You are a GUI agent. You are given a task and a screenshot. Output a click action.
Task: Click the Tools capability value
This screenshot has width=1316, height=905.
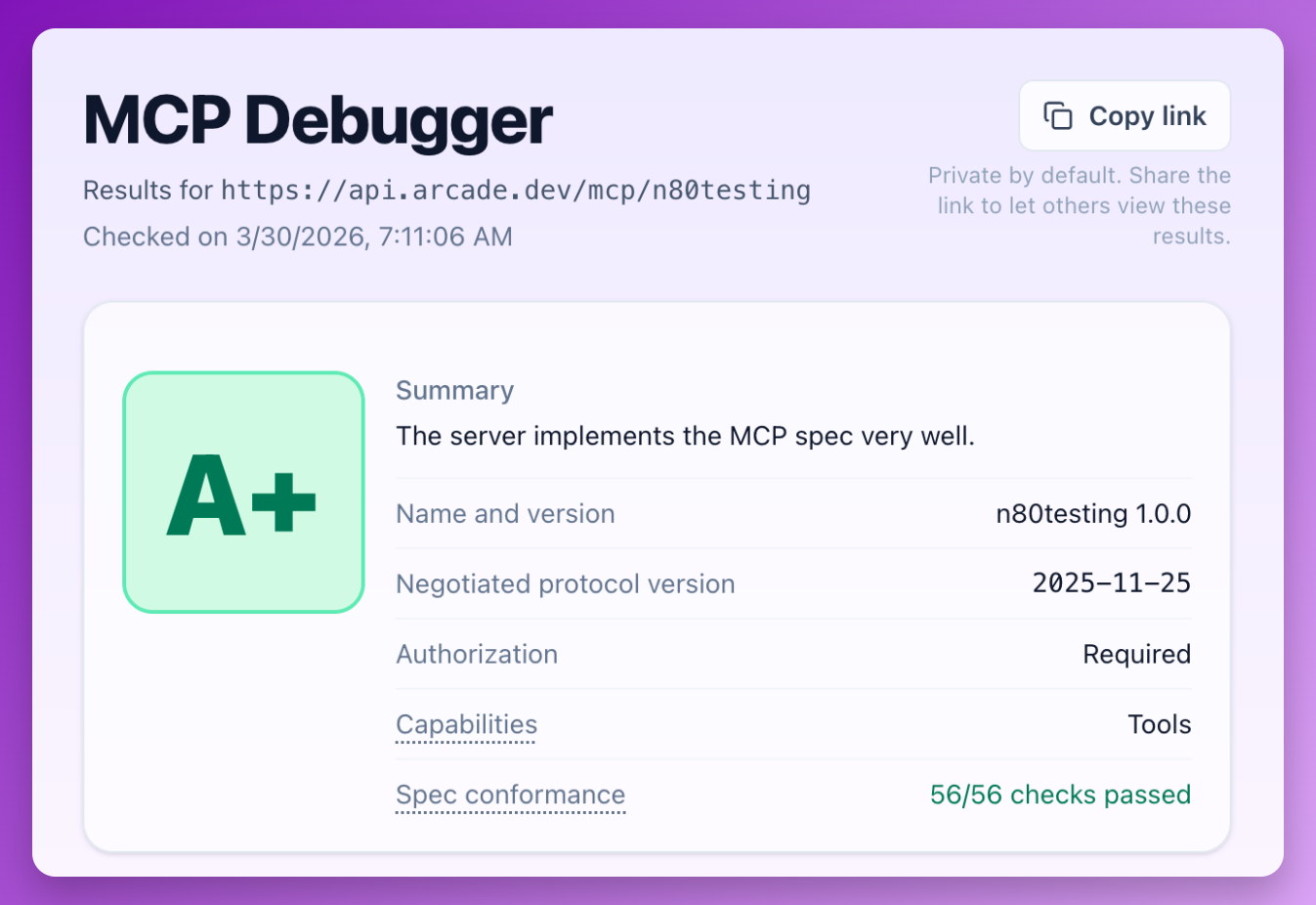(1159, 725)
